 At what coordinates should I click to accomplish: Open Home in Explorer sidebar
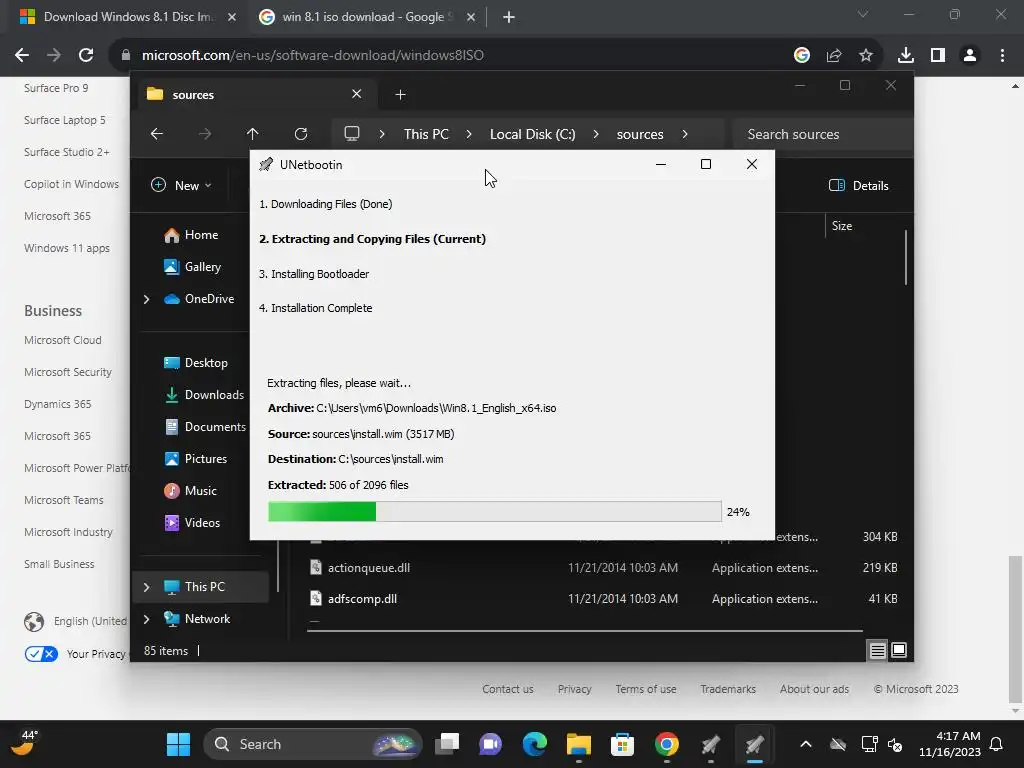click(x=201, y=234)
